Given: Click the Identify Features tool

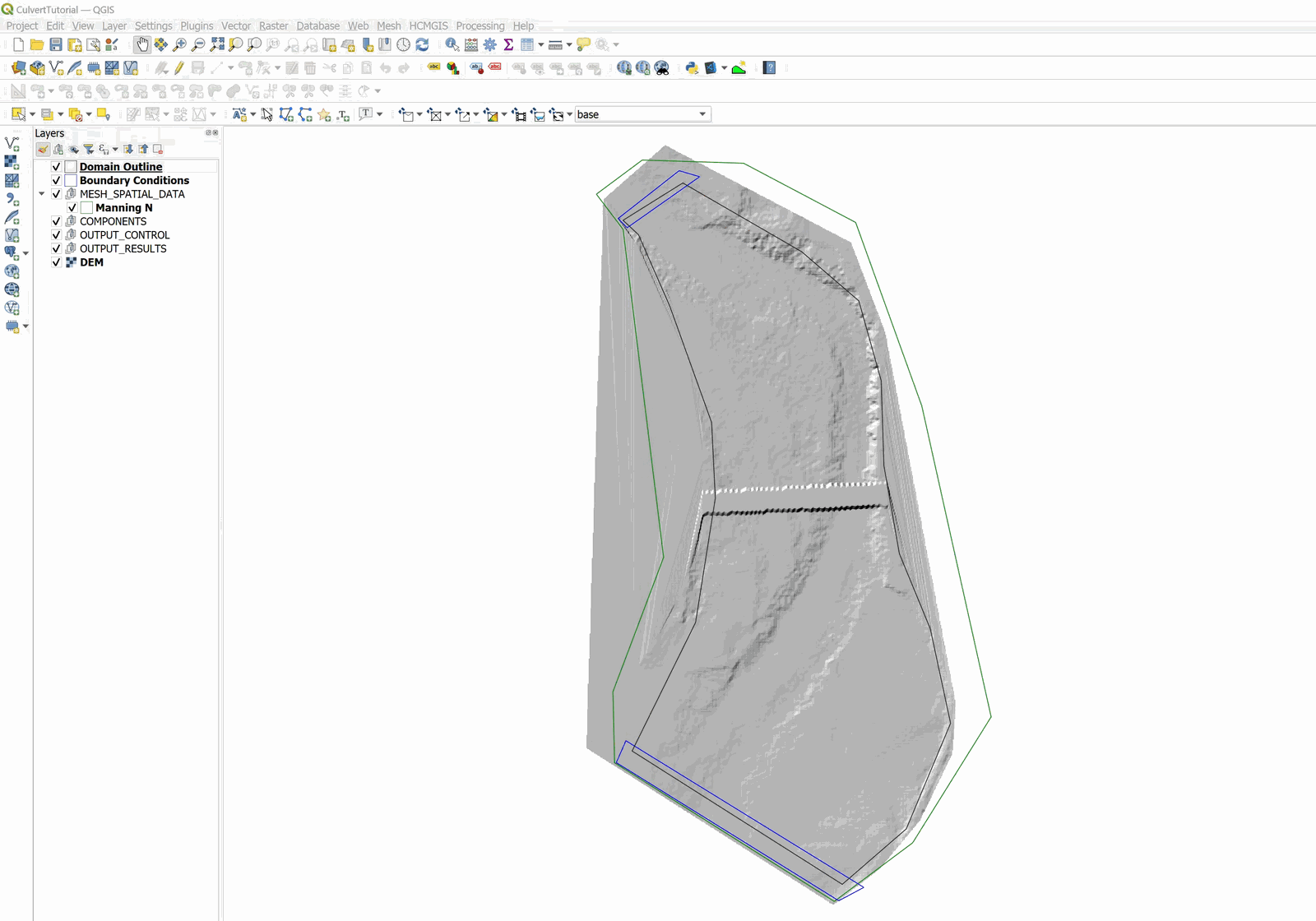Looking at the screenshot, I should 452,44.
